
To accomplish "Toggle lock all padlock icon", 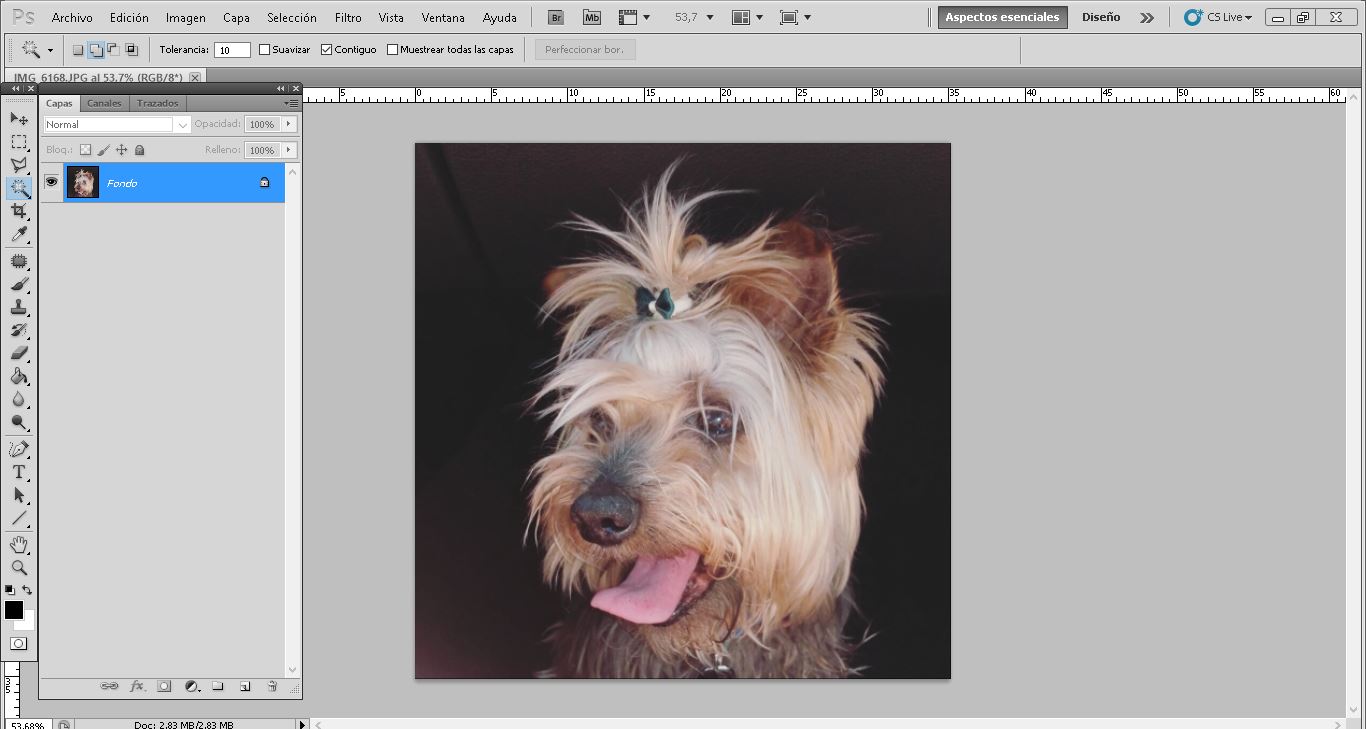I will [140, 150].
